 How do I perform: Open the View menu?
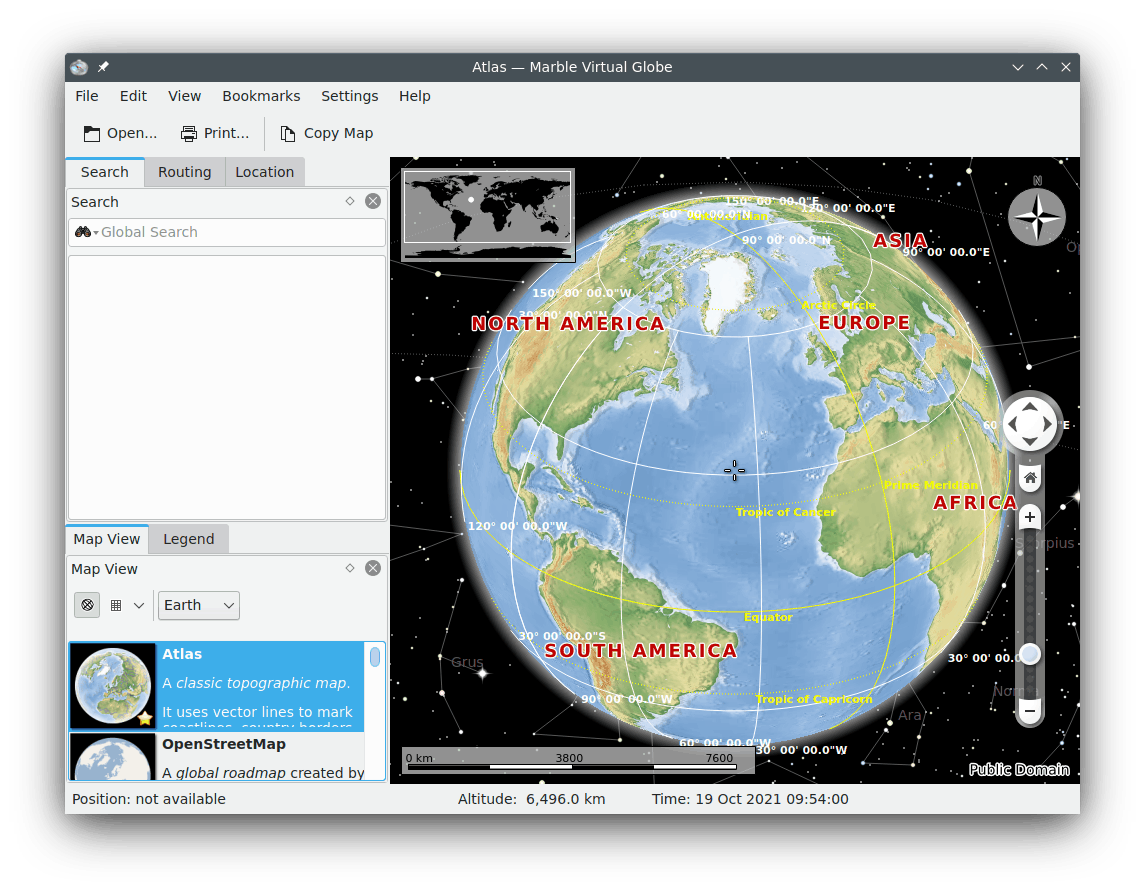click(x=184, y=96)
